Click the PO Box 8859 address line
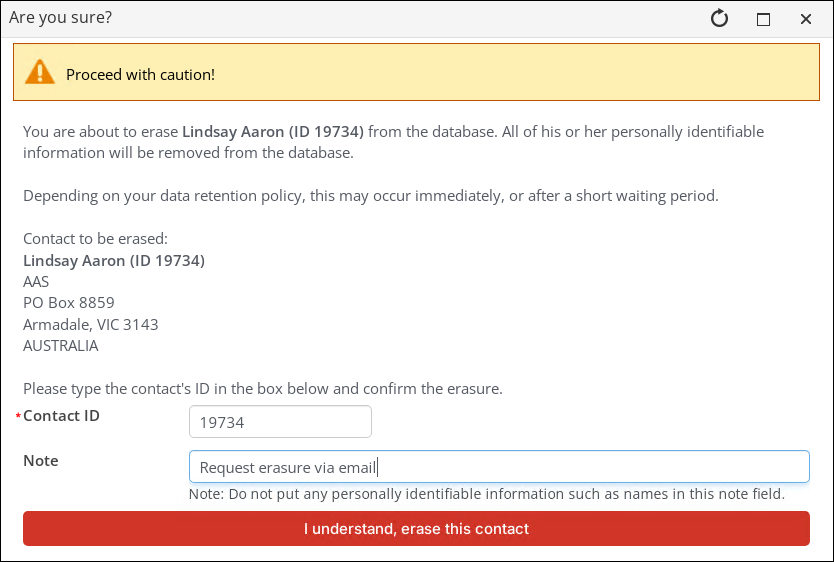The height and width of the screenshot is (562, 834). pyautogui.click(x=69, y=303)
